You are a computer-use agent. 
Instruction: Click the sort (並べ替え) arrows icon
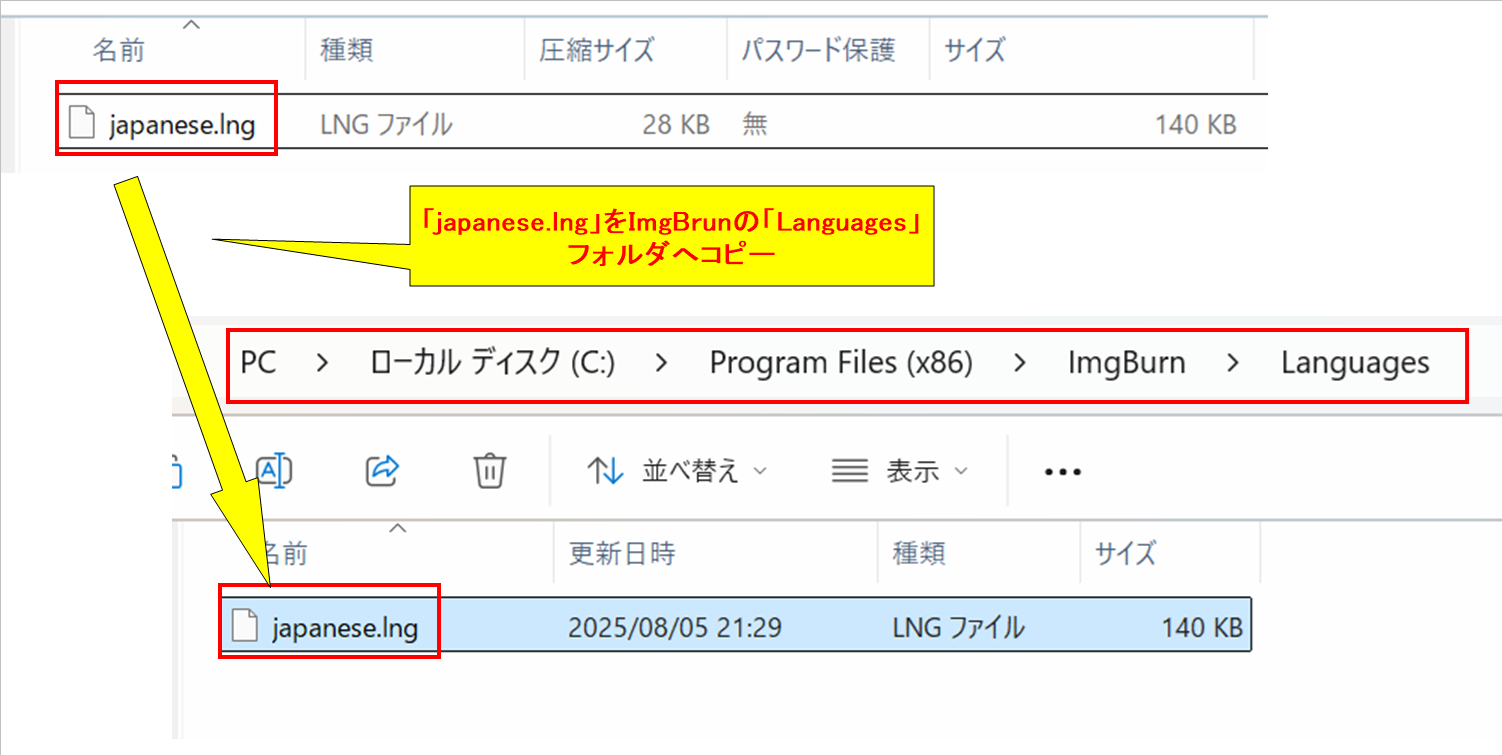(603, 470)
